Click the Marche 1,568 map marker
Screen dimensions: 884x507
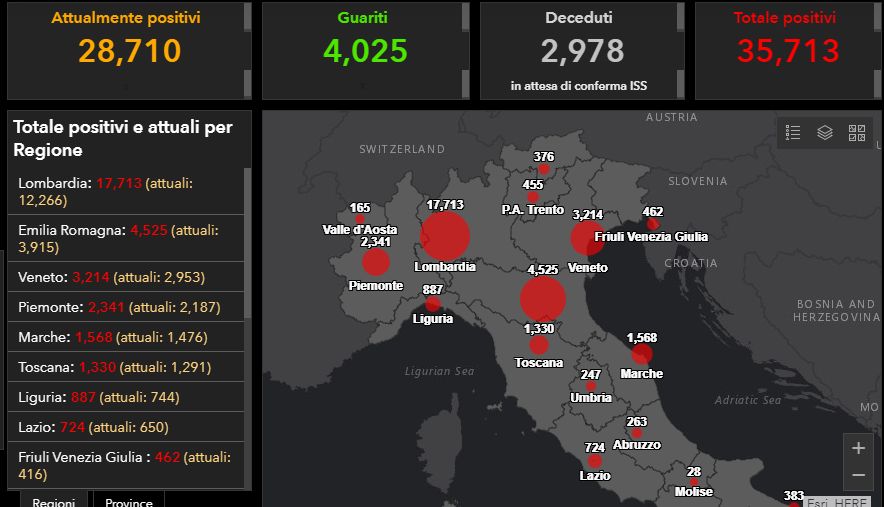642,354
